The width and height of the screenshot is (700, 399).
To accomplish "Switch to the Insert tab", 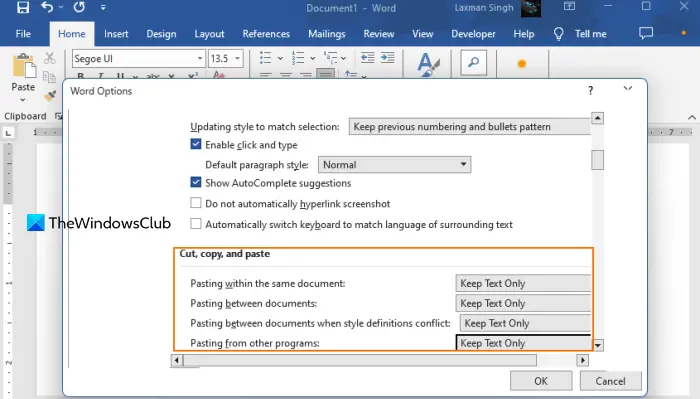I will (116, 34).
